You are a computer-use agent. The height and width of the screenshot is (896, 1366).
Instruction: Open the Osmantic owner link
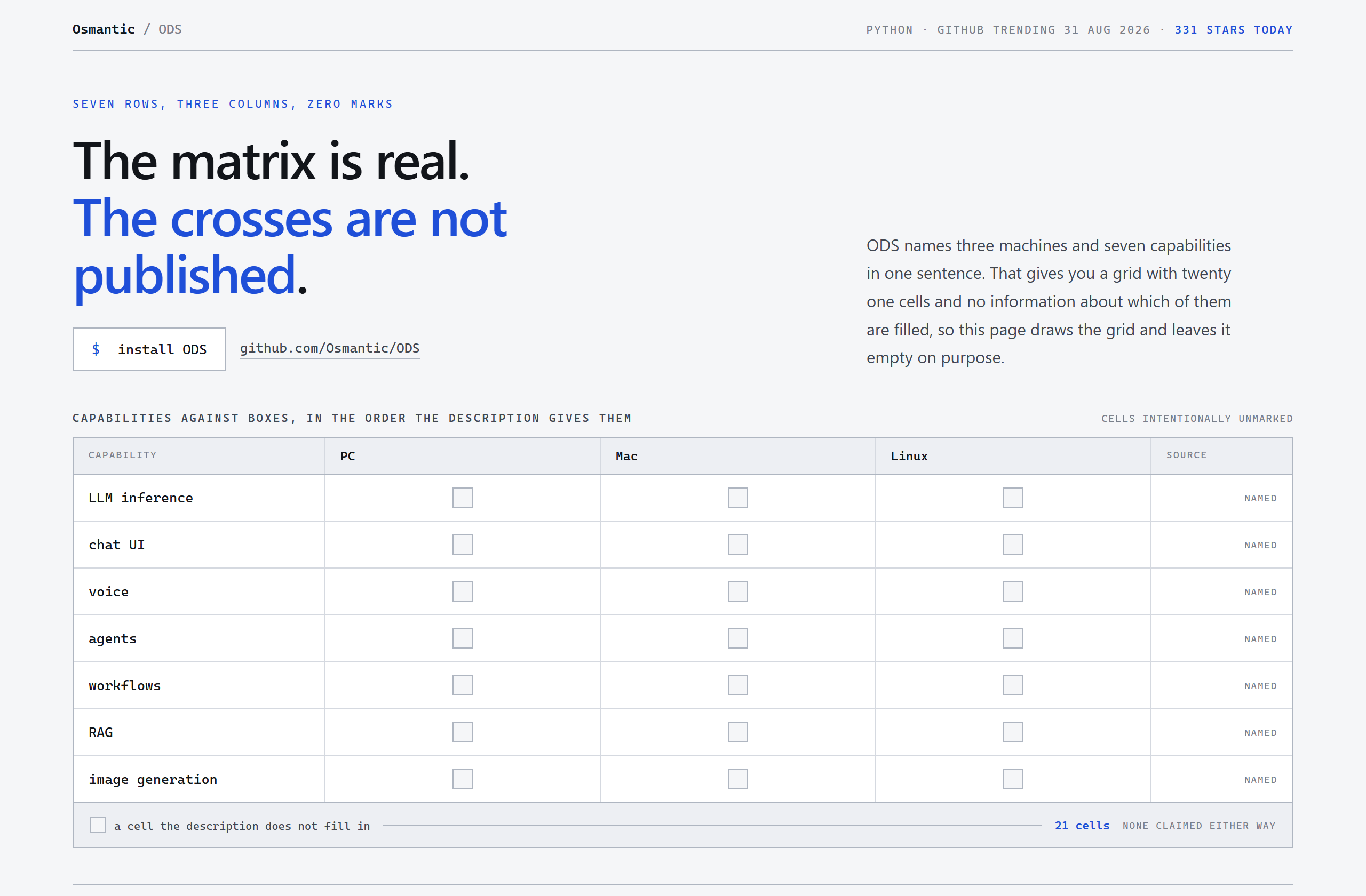104,29
